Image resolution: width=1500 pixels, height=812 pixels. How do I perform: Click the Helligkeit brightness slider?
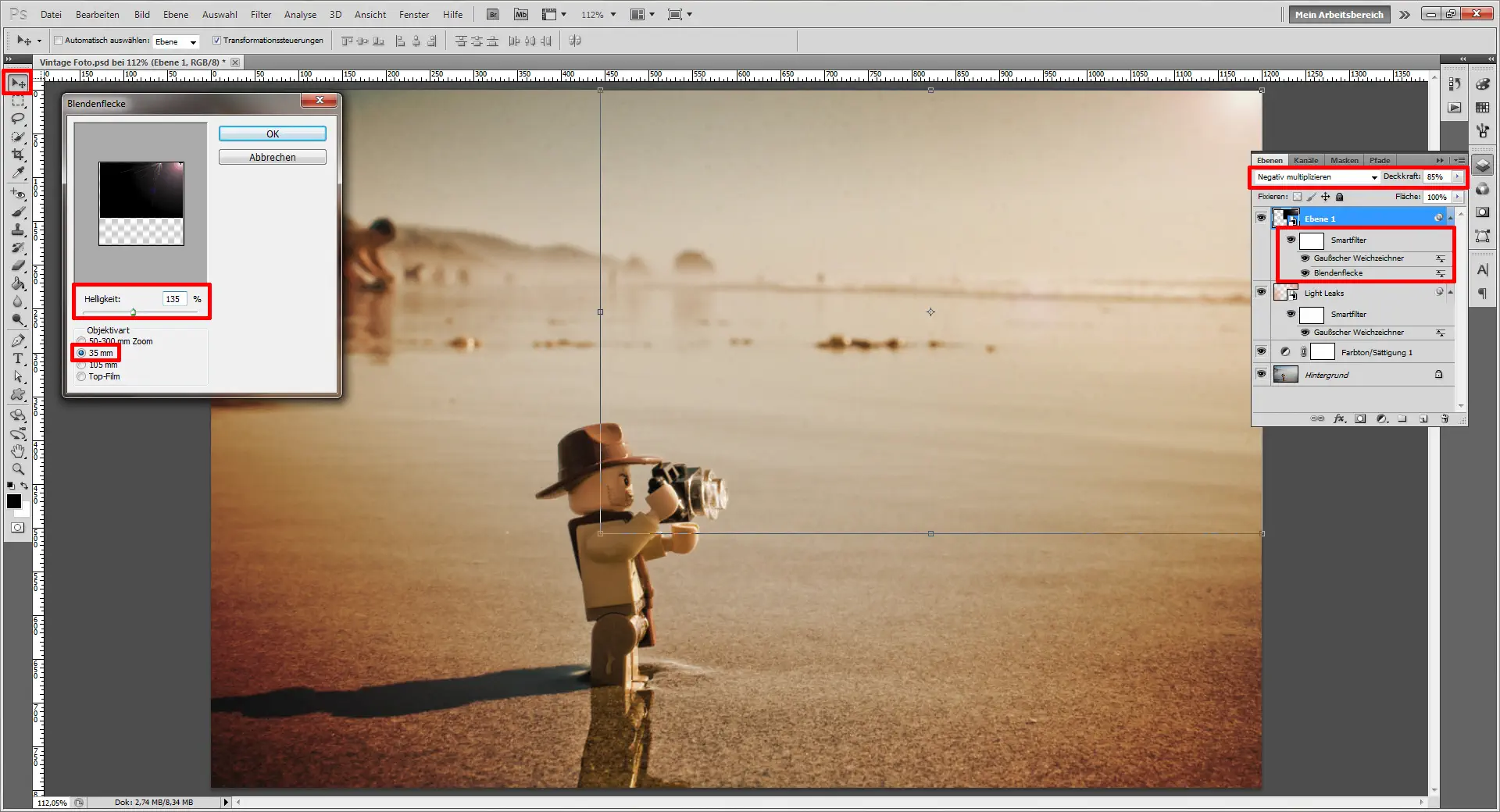pos(134,312)
